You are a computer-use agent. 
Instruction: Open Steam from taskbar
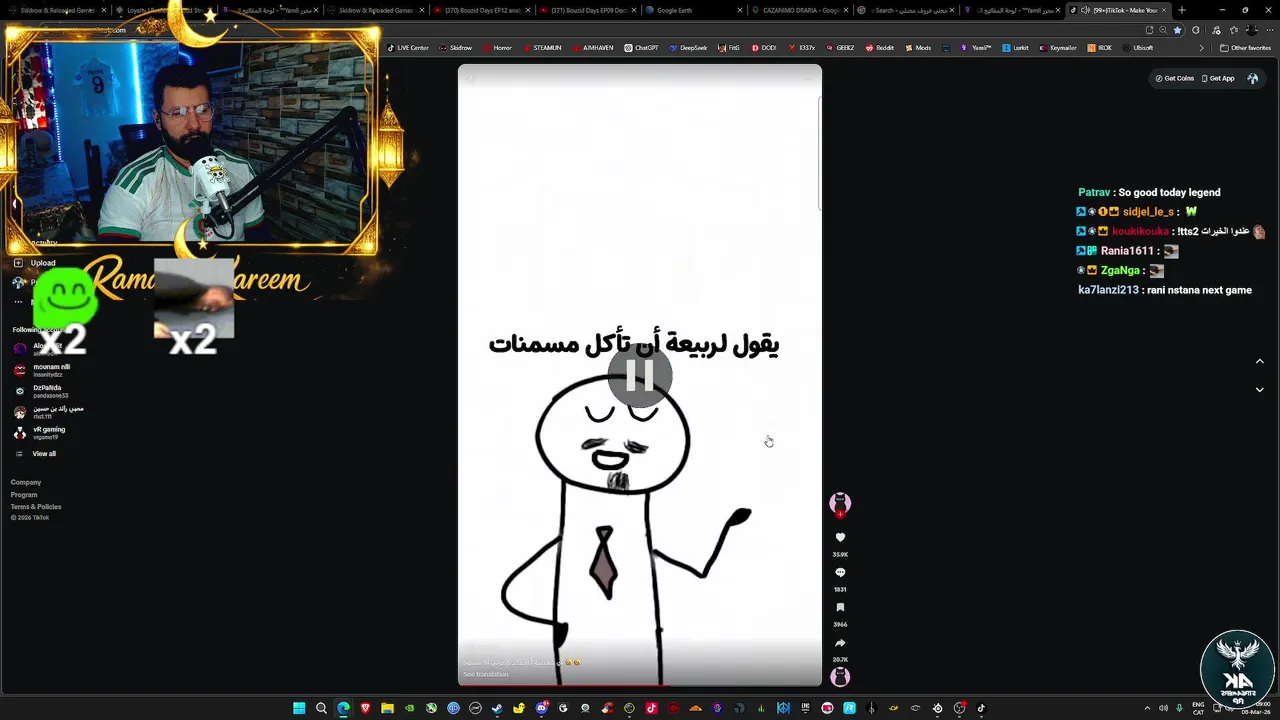click(497, 708)
